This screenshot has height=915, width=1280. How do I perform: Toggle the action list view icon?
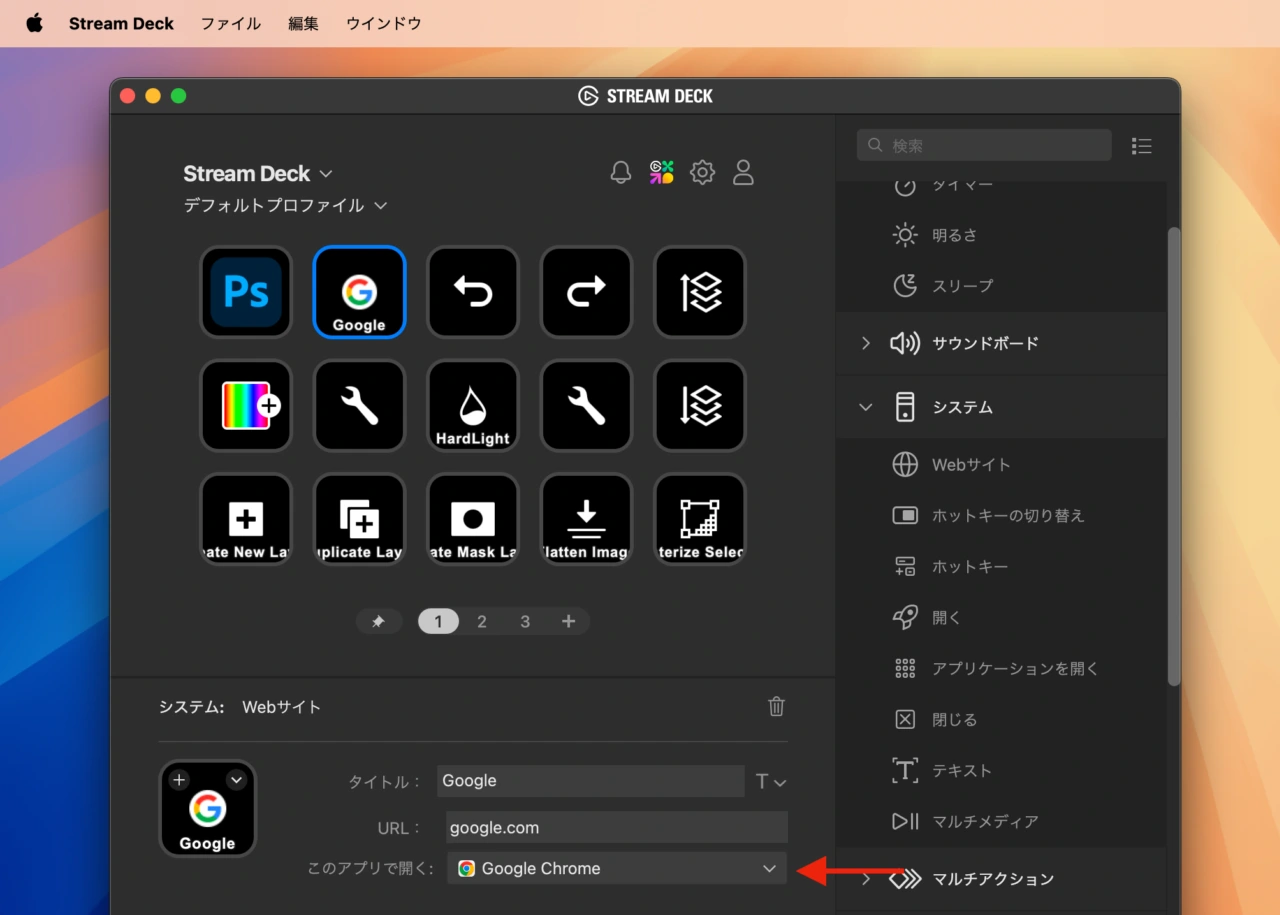click(1141, 146)
